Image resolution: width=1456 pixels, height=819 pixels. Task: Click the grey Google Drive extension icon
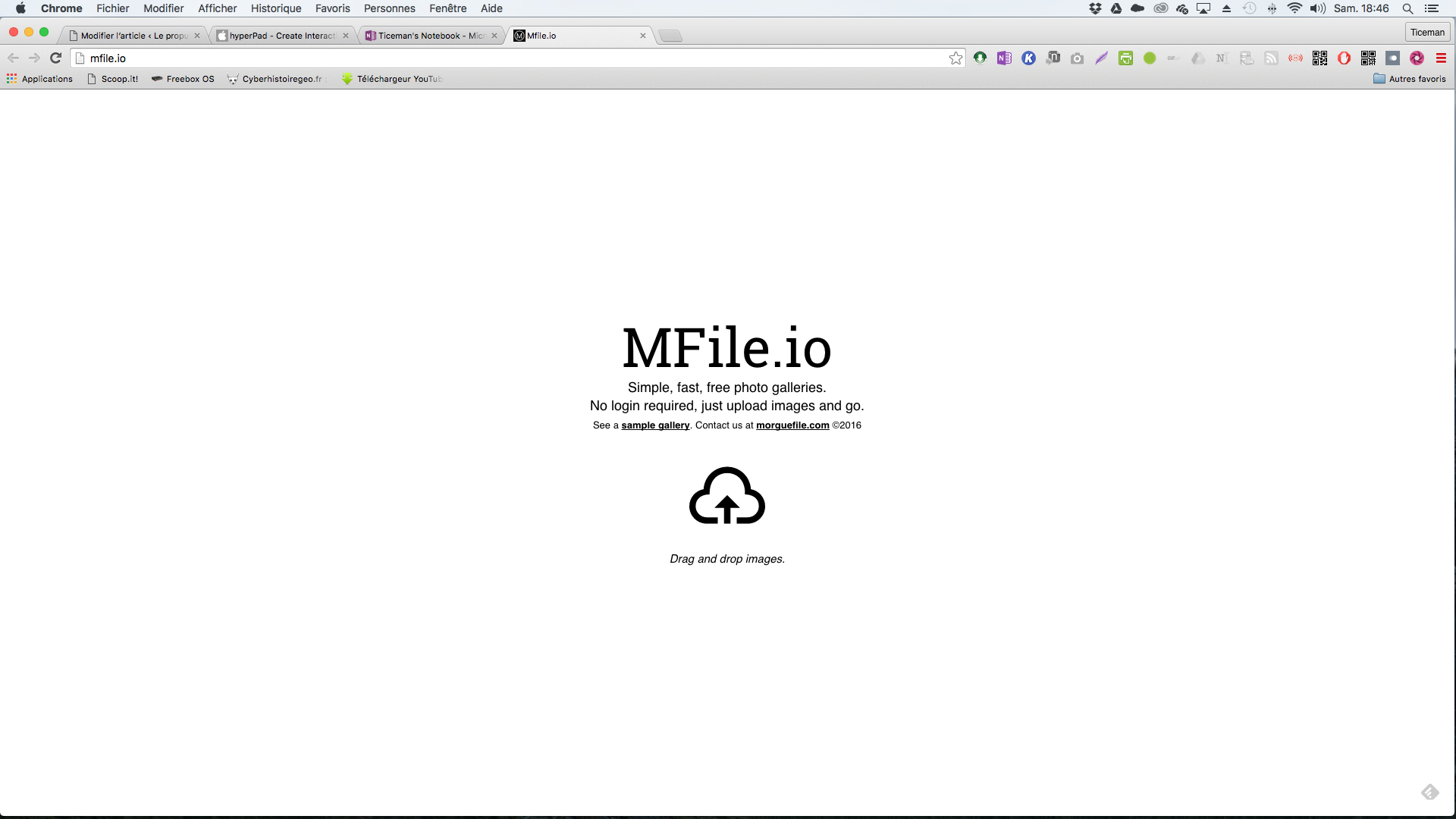pyautogui.click(x=1198, y=58)
